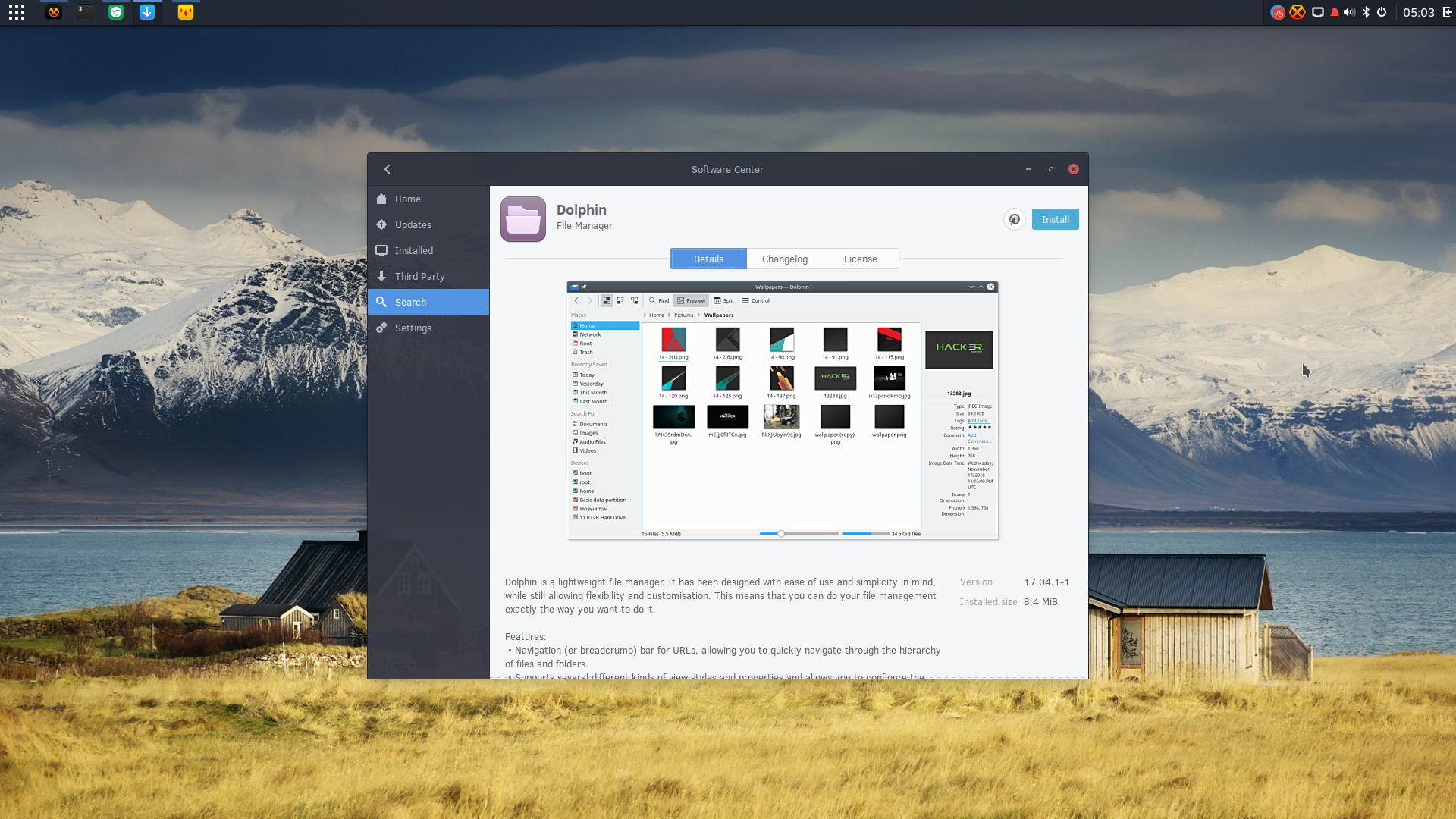Close the Software Center window
1456x819 pixels.
pyautogui.click(x=1074, y=169)
